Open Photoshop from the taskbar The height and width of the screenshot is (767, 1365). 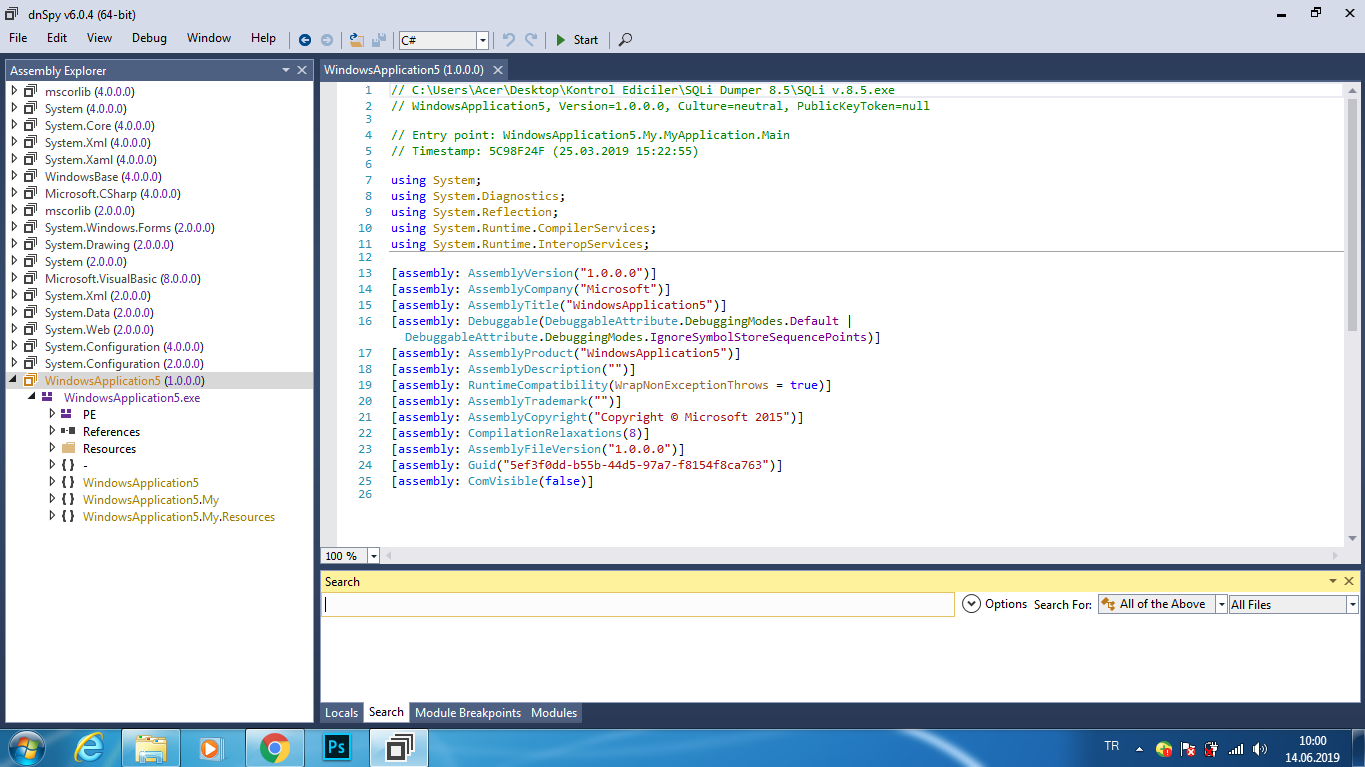point(336,747)
